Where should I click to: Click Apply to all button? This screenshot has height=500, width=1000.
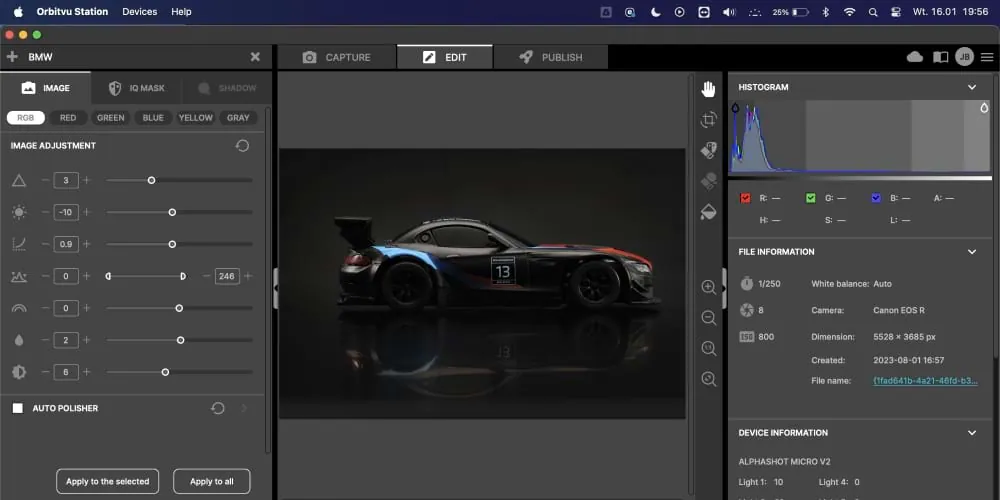click(x=212, y=482)
